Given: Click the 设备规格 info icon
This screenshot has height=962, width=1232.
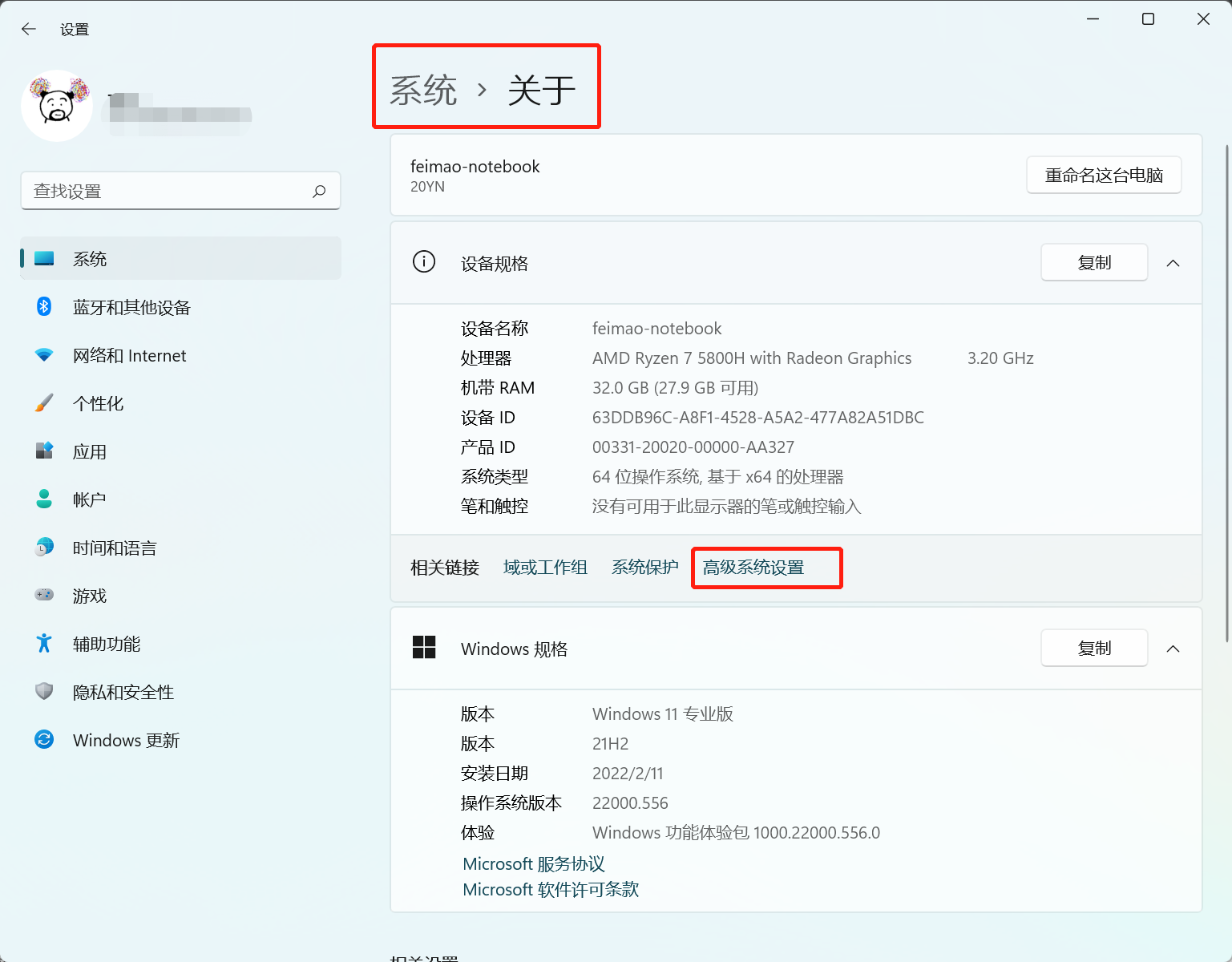Looking at the screenshot, I should [x=424, y=261].
